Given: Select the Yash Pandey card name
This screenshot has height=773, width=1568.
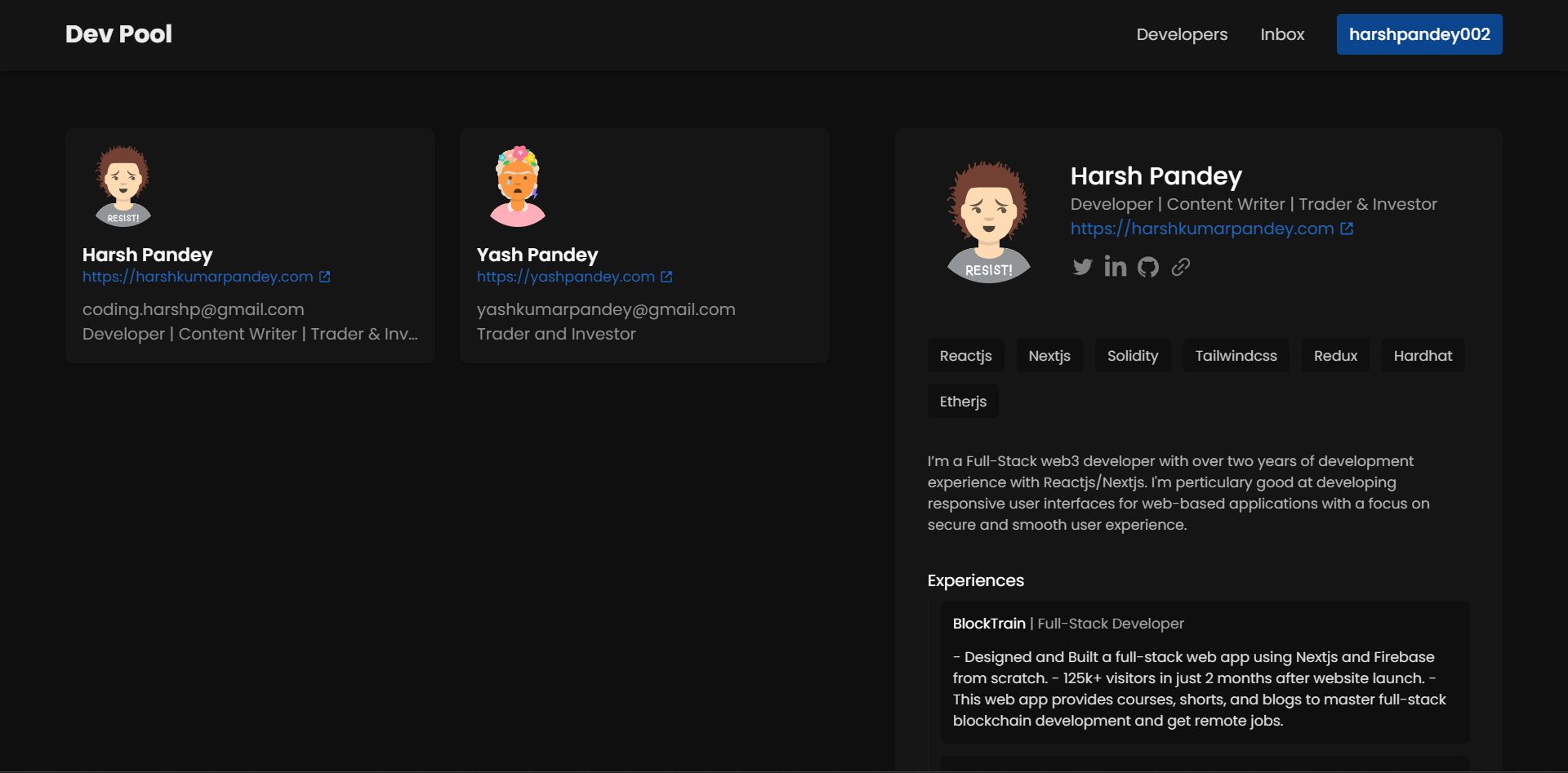Looking at the screenshot, I should pos(537,255).
